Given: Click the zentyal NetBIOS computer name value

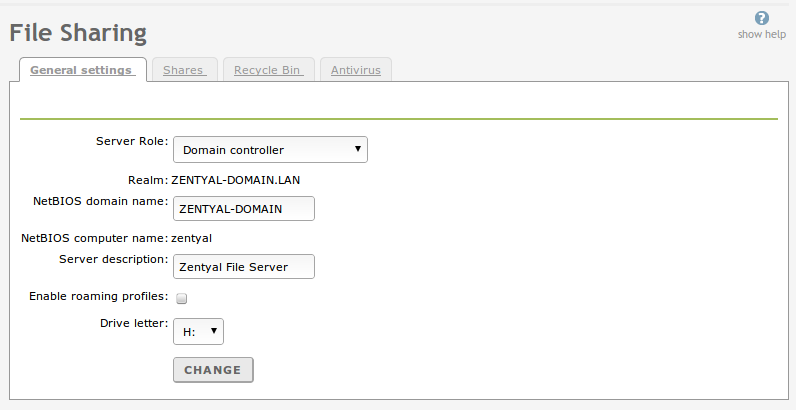Looking at the screenshot, I should tap(192, 238).
